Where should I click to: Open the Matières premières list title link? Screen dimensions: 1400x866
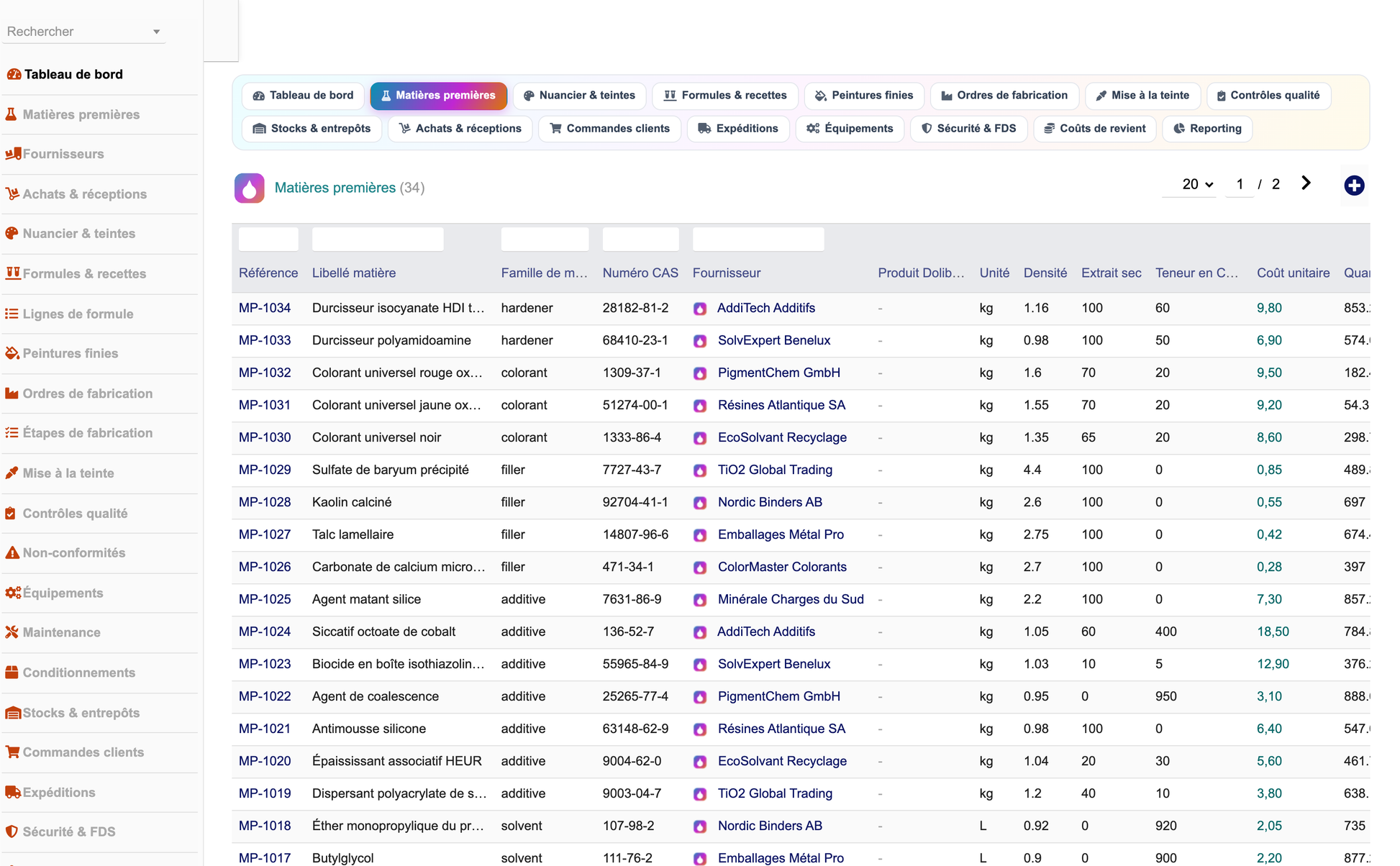pyautogui.click(x=335, y=188)
